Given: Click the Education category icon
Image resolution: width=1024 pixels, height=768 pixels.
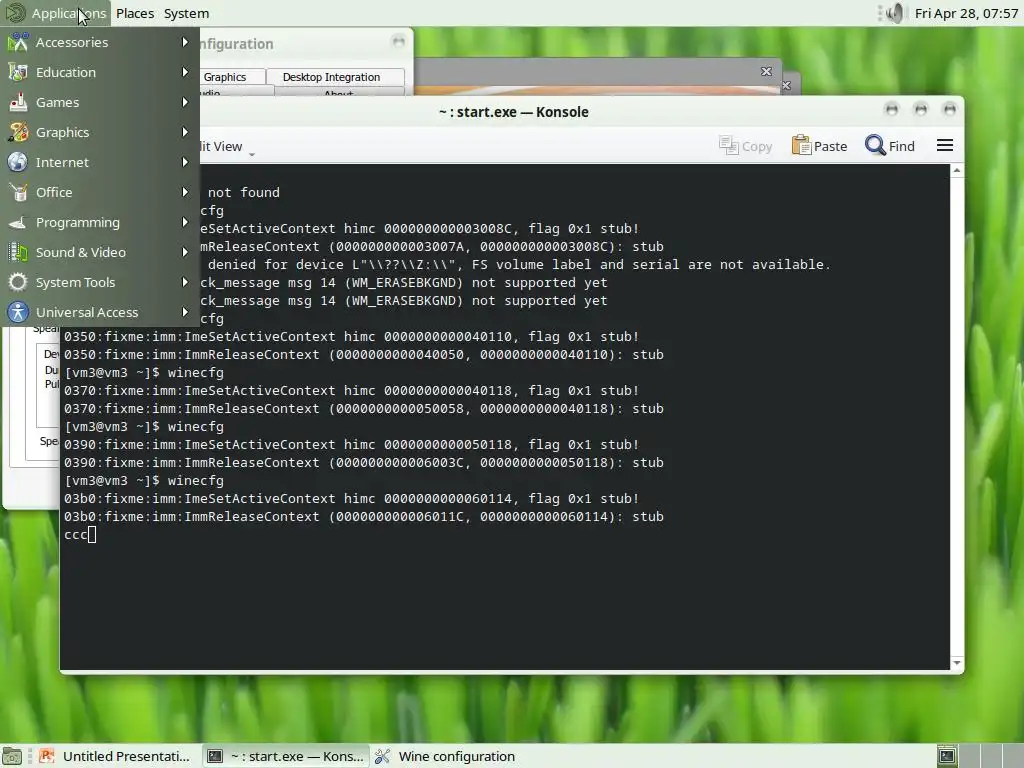Looking at the screenshot, I should coord(18,72).
